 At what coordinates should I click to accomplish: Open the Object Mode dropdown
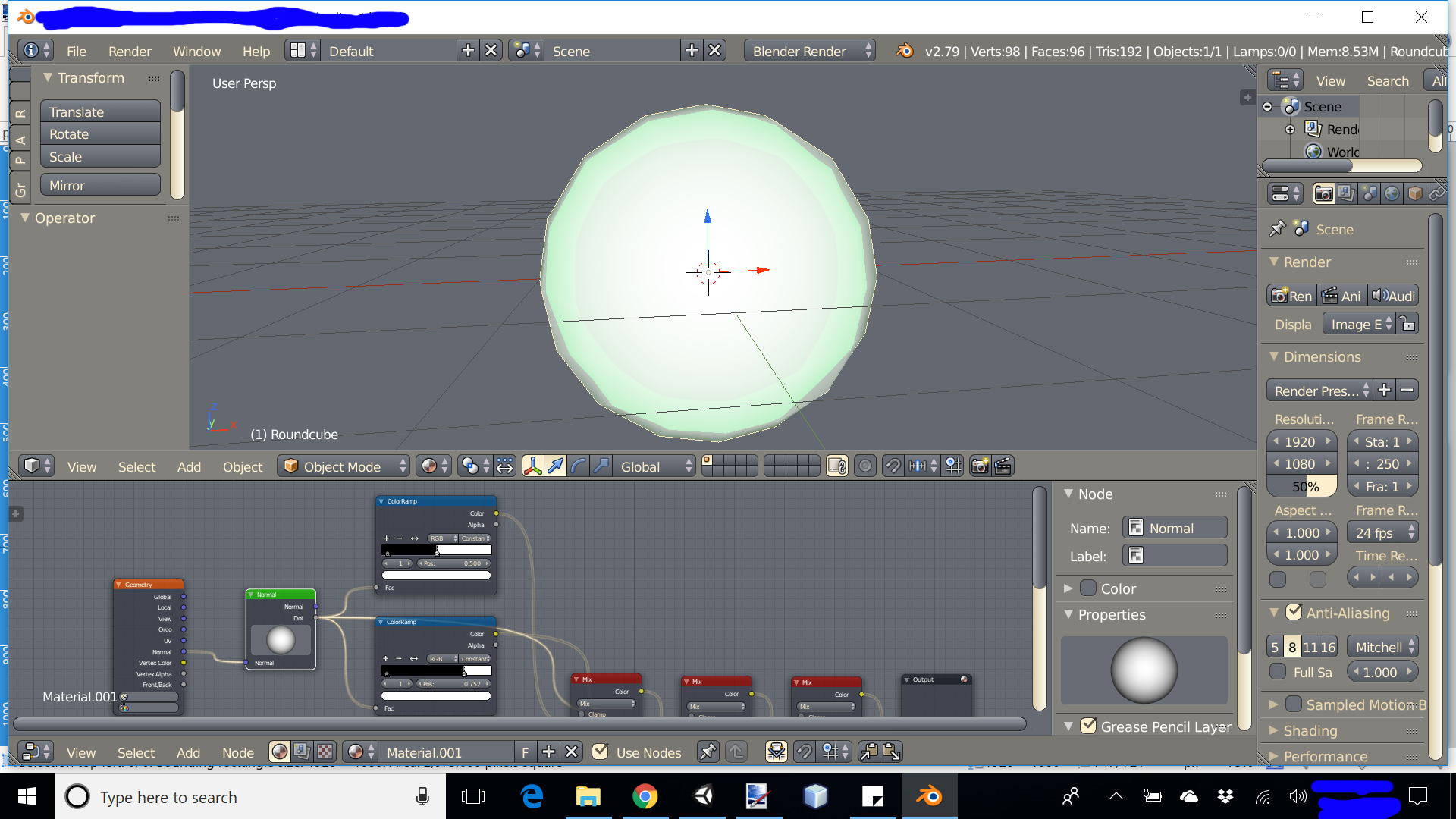tap(344, 466)
